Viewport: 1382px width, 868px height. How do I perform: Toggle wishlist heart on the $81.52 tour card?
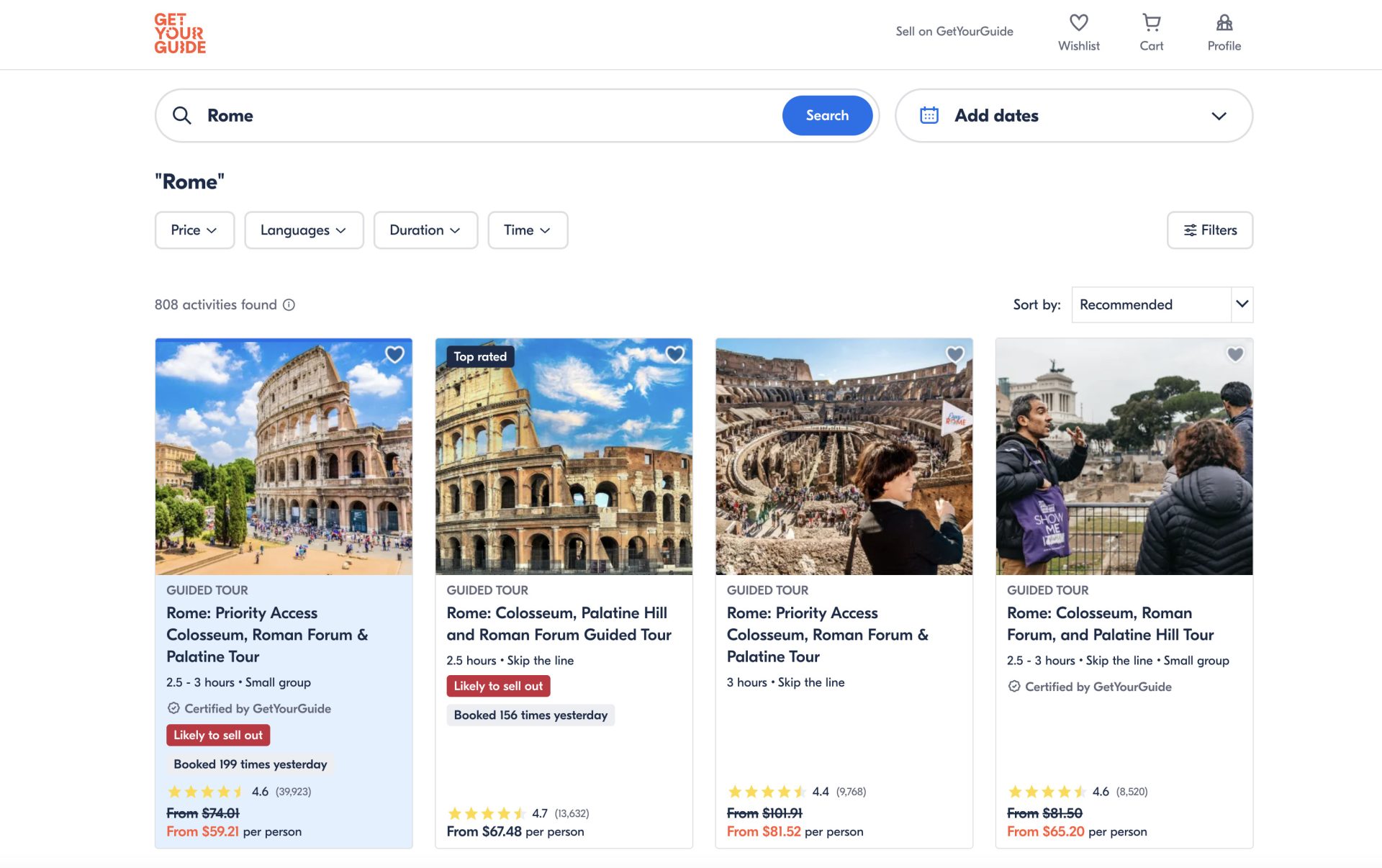[x=954, y=354]
